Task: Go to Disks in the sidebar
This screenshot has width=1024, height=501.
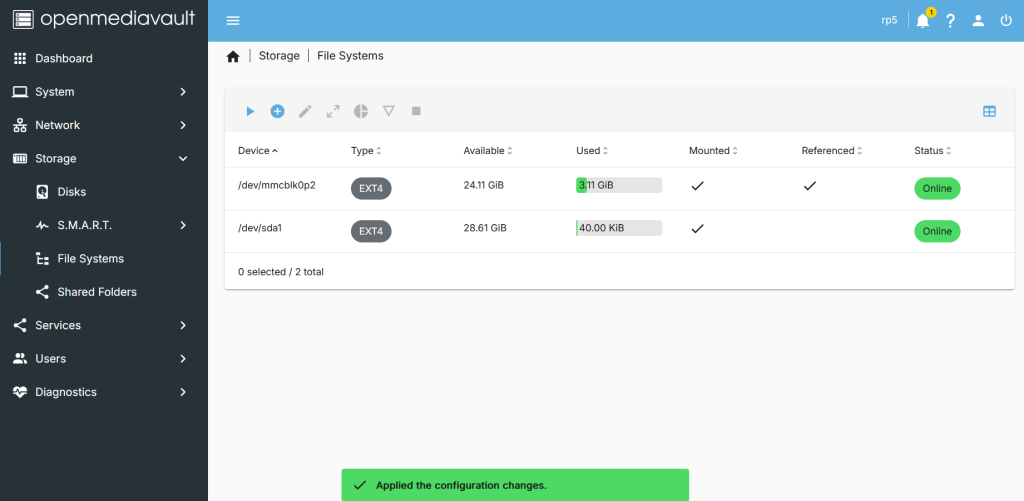Action: coord(72,192)
